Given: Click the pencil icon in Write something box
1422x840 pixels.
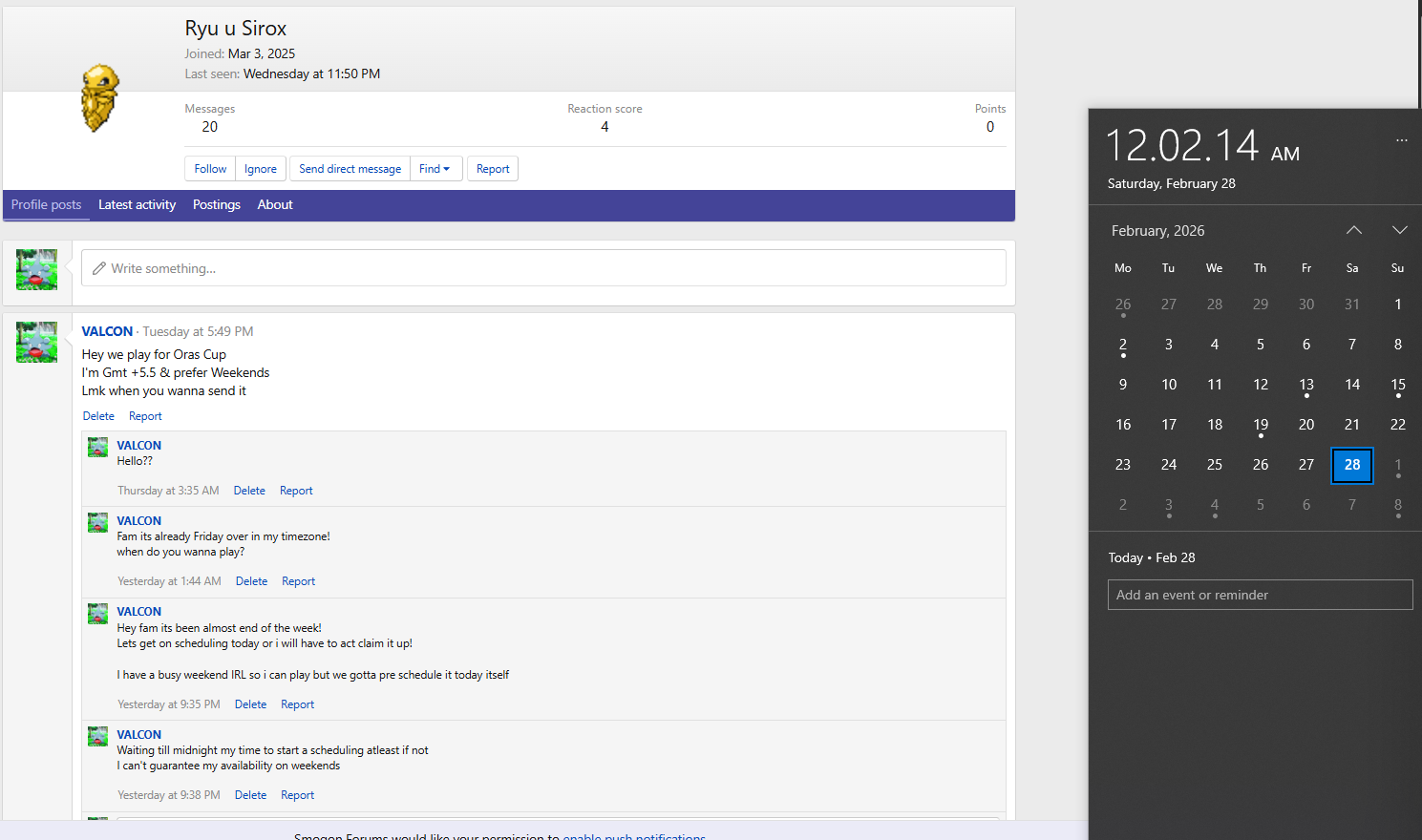Looking at the screenshot, I should click(98, 269).
